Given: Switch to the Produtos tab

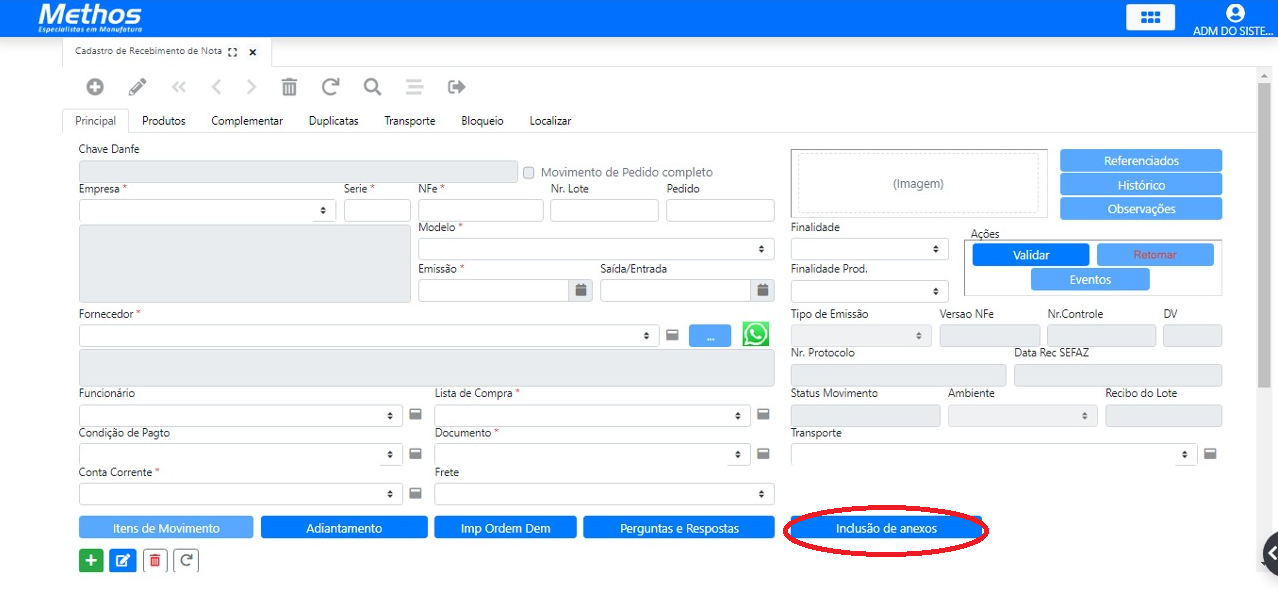Looking at the screenshot, I should [164, 121].
